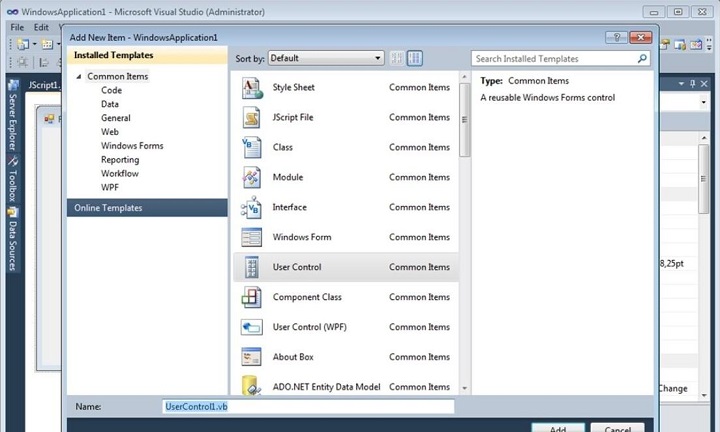This screenshot has width=720, height=432.
Task: Switch to JScript1 document tab
Action: [x=44, y=85]
